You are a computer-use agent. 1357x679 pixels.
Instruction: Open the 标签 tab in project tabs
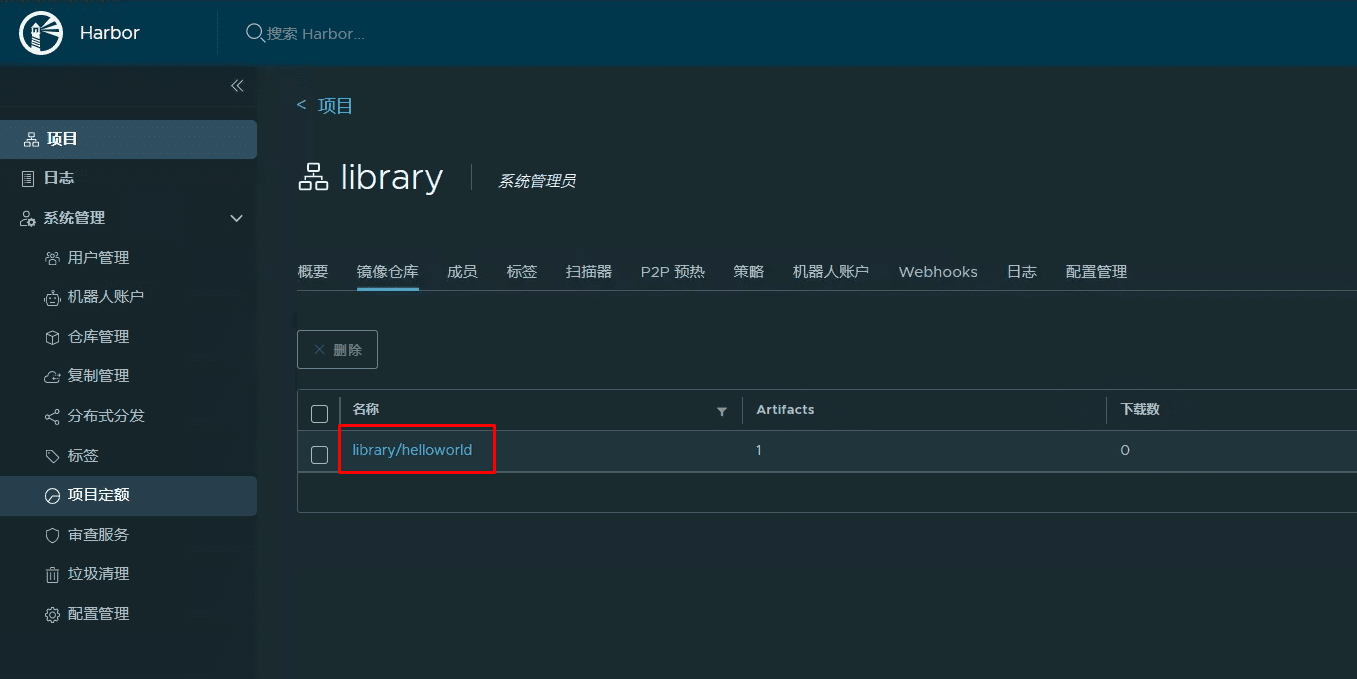point(522,272)
